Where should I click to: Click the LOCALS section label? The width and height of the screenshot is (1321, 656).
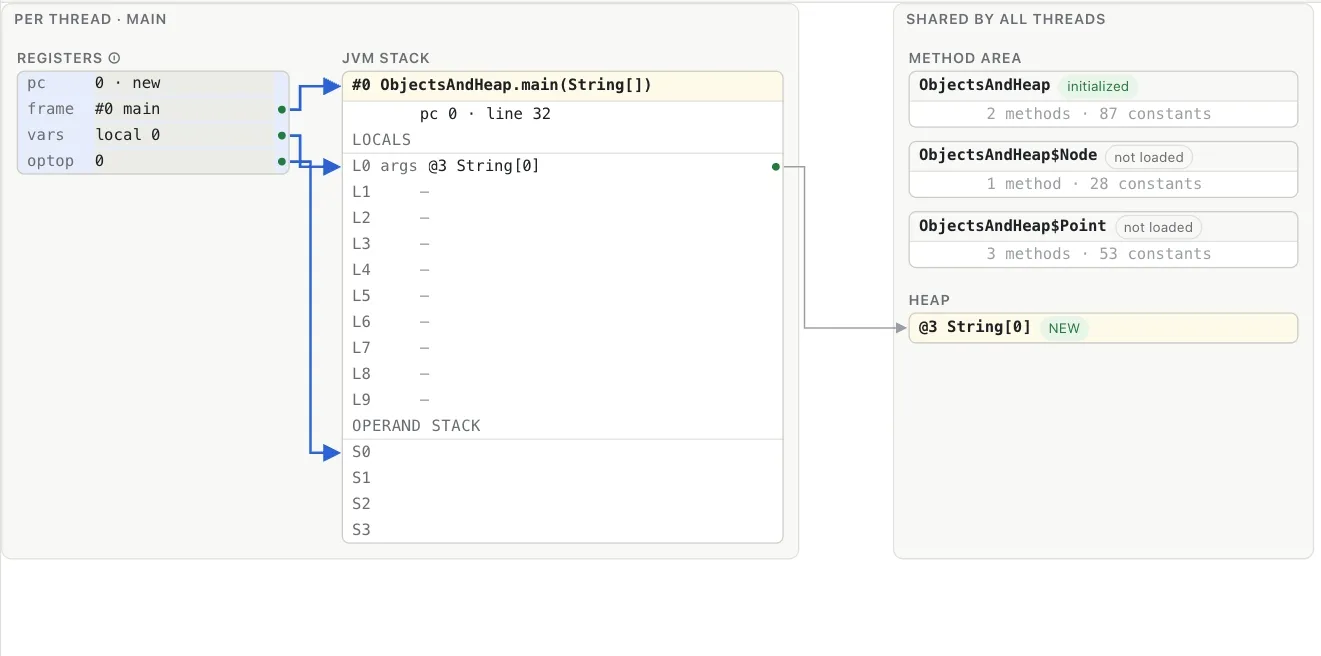(x=381, y=140)
